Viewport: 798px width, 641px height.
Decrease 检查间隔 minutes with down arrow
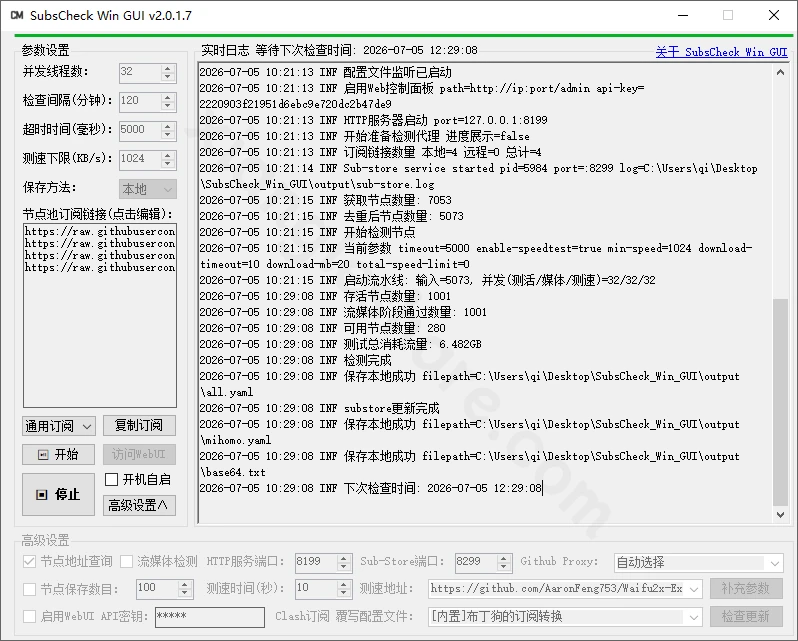(x=168, y=106)
